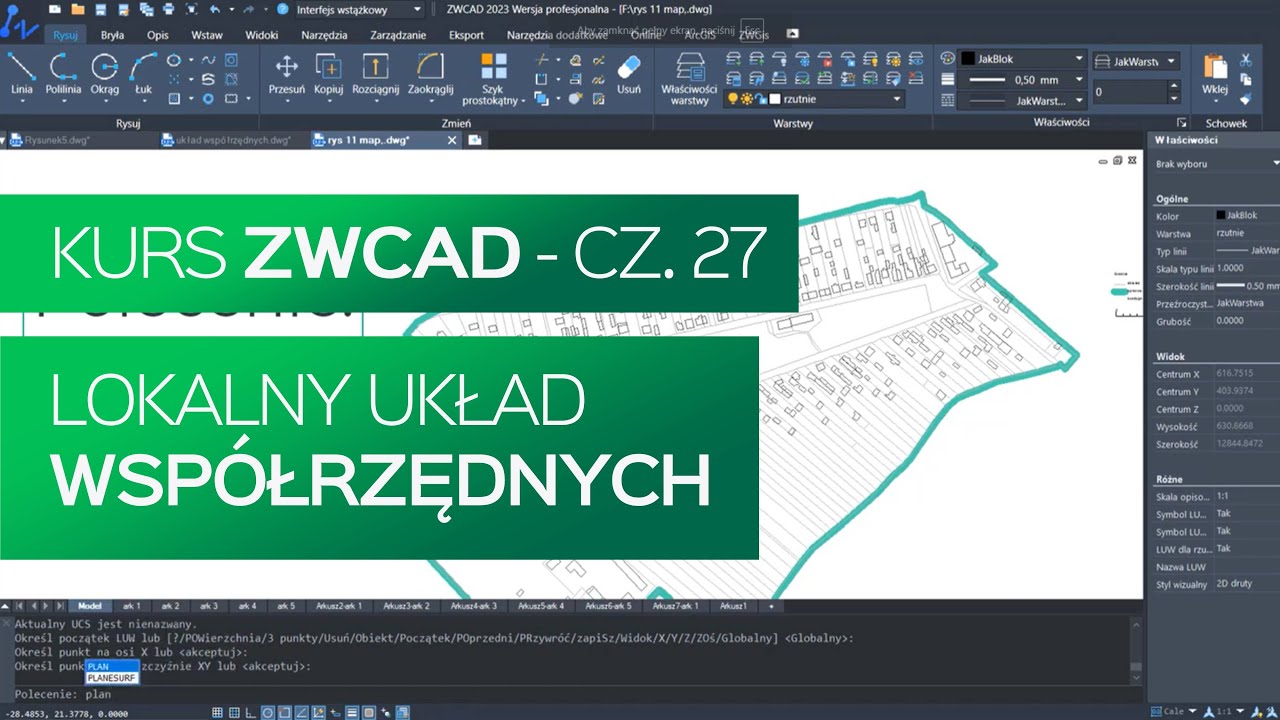Screen dimensions: 1280x720
Task: Click the Wklej (paste) button
Action: (1215, 73)
